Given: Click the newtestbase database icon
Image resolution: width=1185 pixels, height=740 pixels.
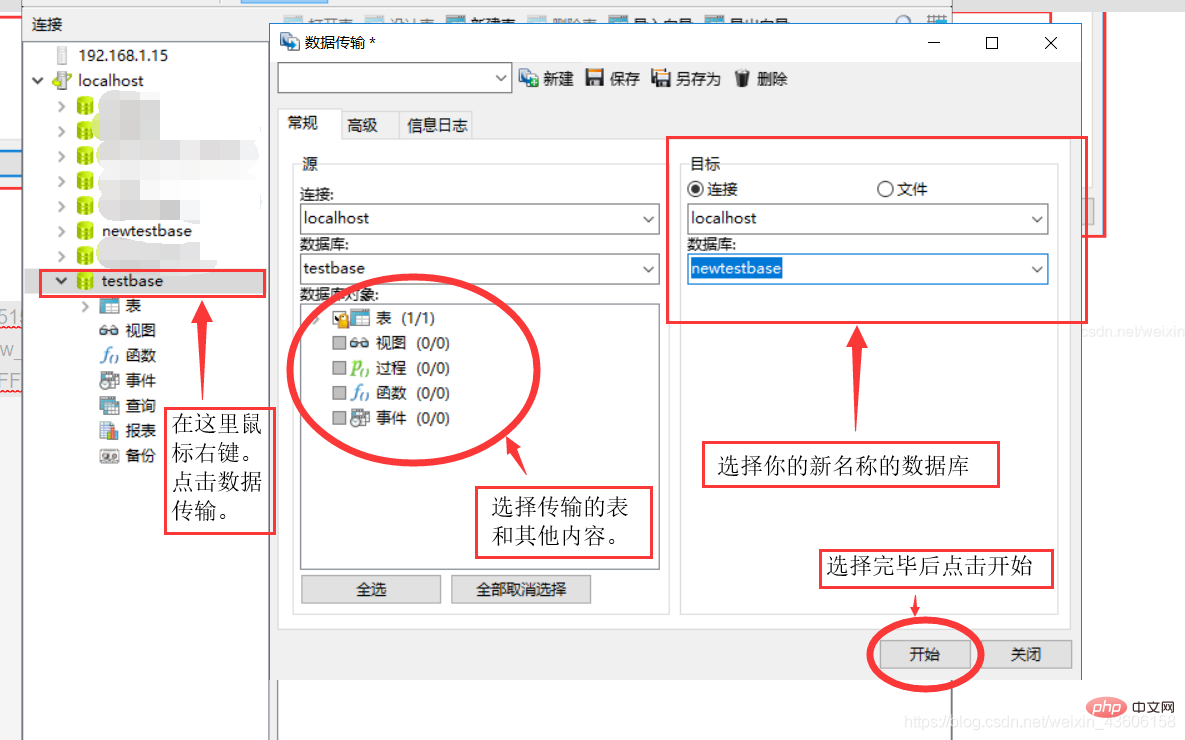Looking at the screenshot, I should point(85,231).
